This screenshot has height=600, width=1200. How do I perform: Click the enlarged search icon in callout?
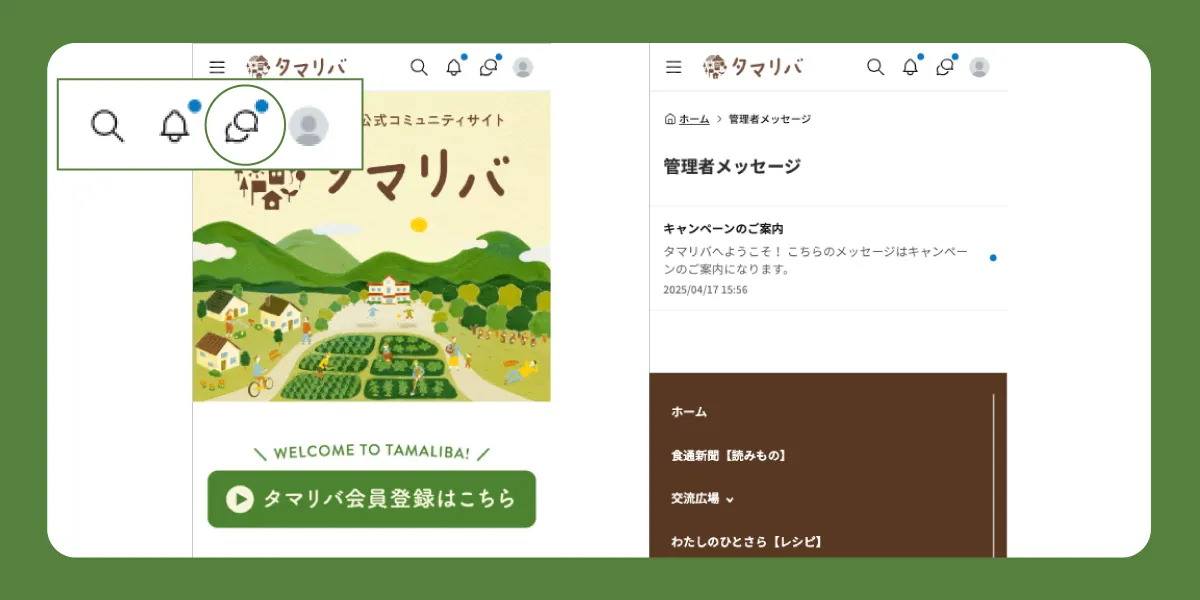pyautogui.click(x=107, y=126)
